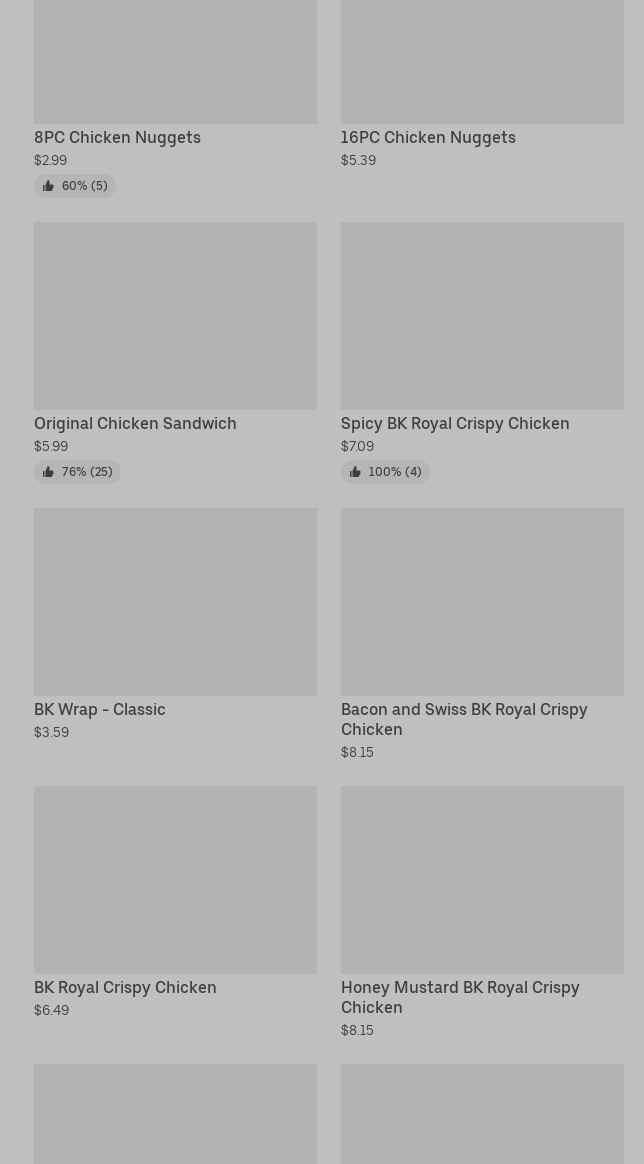644x1164 pixels.
Task: Click the Bacon and Swiss Crispy Chicken image
Action: tap(482, 601)
